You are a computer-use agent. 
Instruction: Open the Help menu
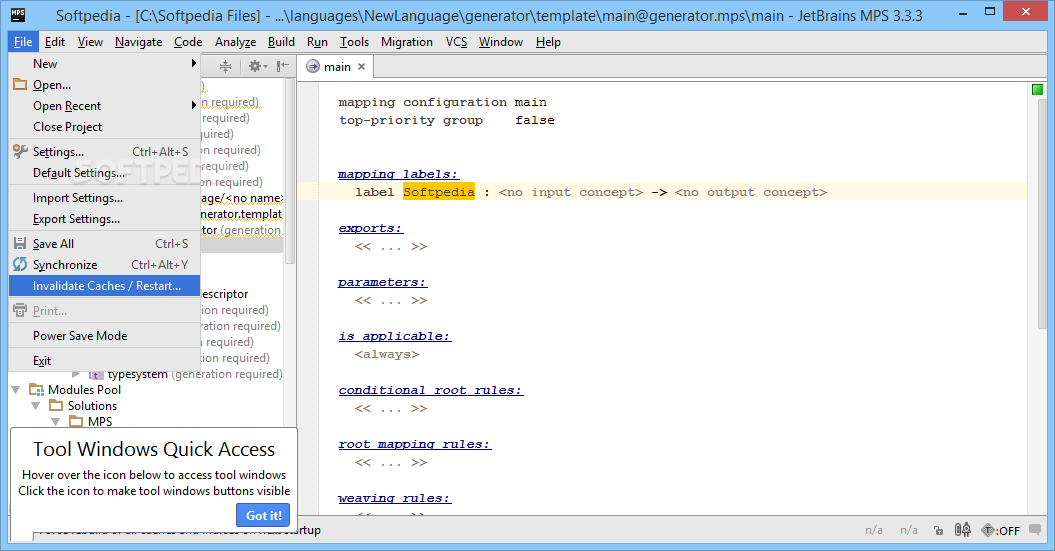click(548, 42)
